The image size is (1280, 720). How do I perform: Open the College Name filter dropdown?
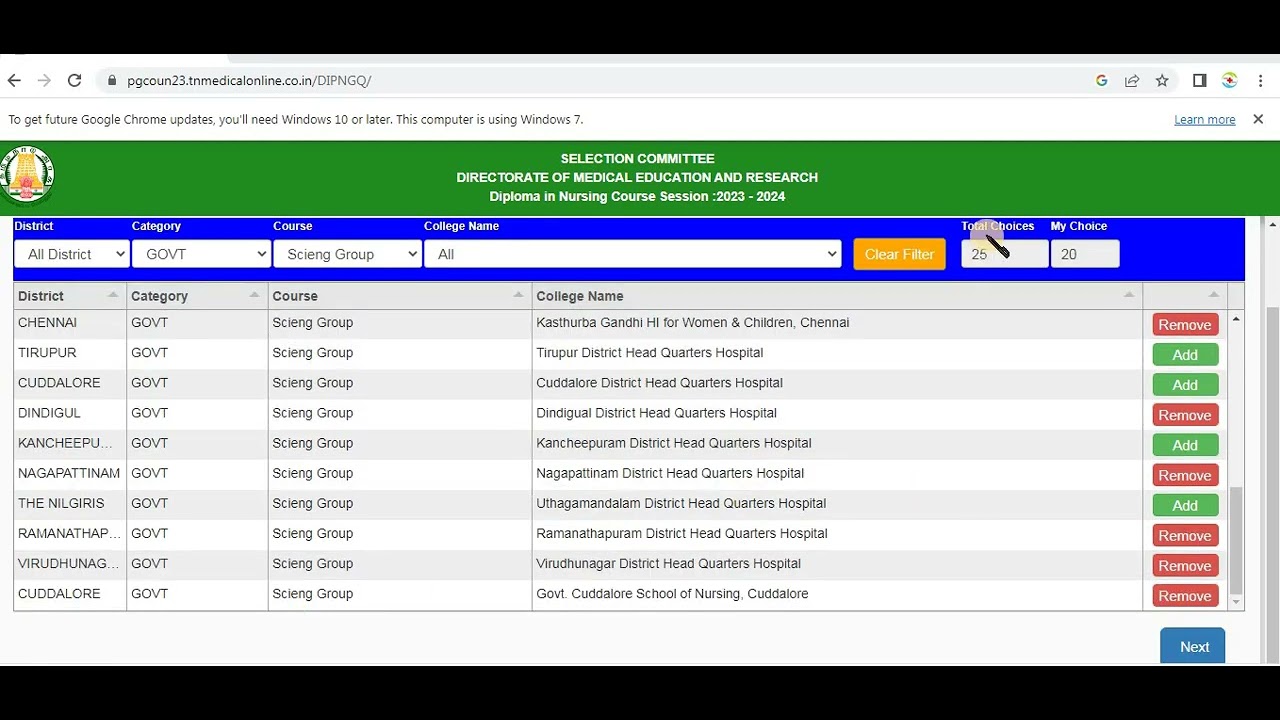632,254
